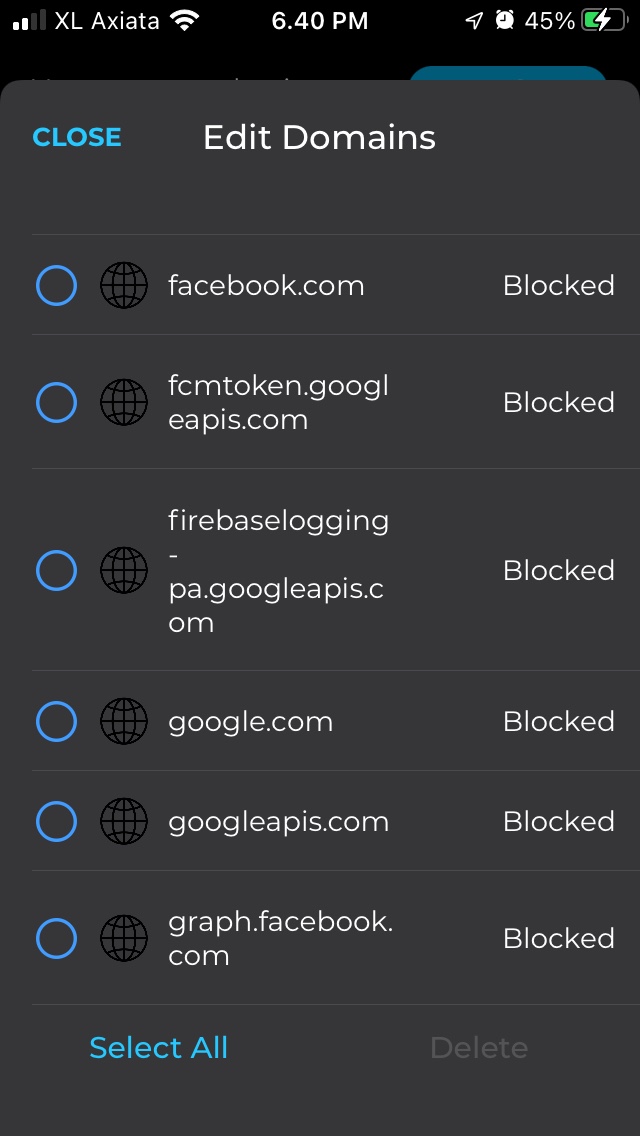Close the Edit Domains sheet
Image resolution: width=640 pixels, height=1136 pixels.
[77, 137]
